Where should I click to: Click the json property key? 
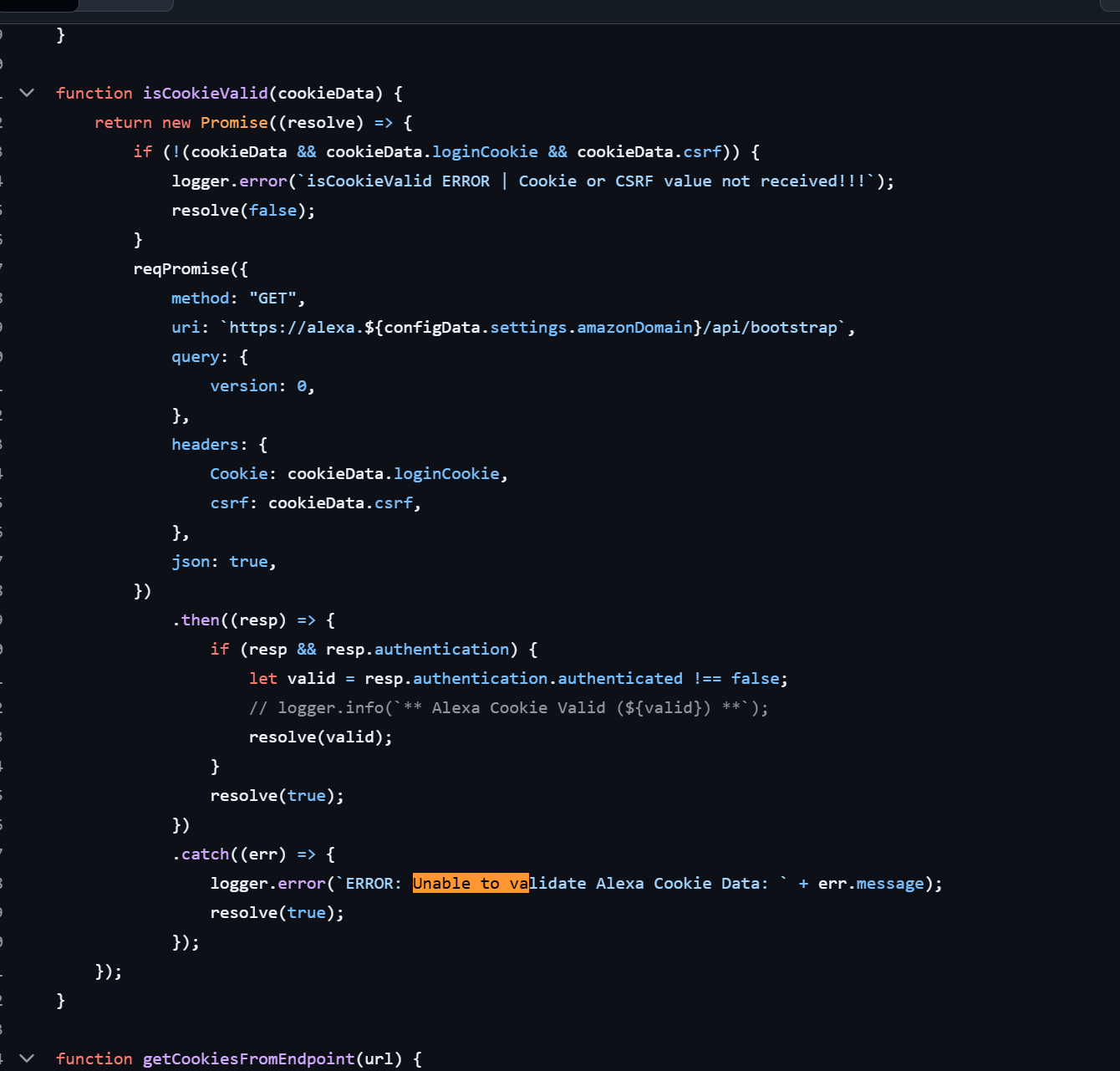click(x=191, y=562)
